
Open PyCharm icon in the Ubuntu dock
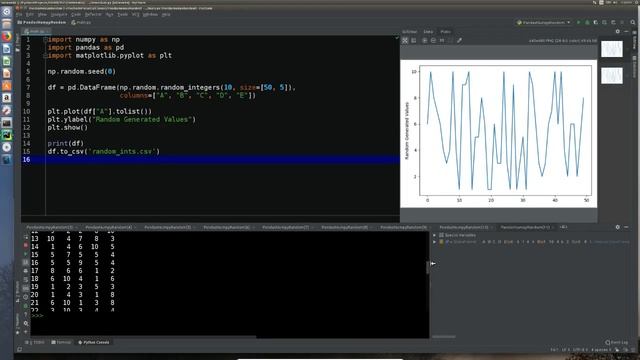(x=7, y=135)
